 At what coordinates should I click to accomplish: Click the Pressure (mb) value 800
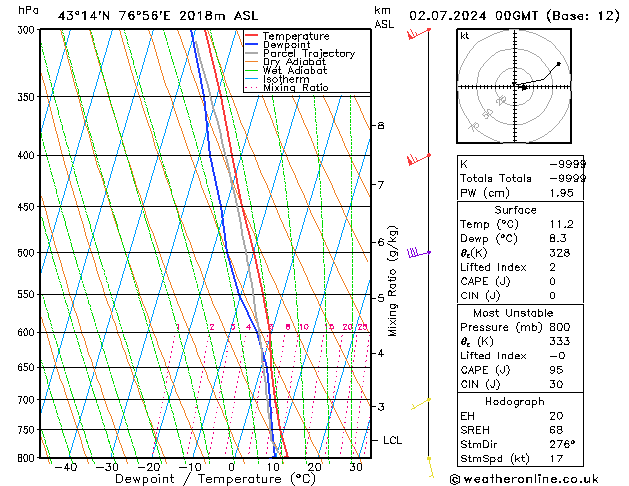[x=560, y=327]
